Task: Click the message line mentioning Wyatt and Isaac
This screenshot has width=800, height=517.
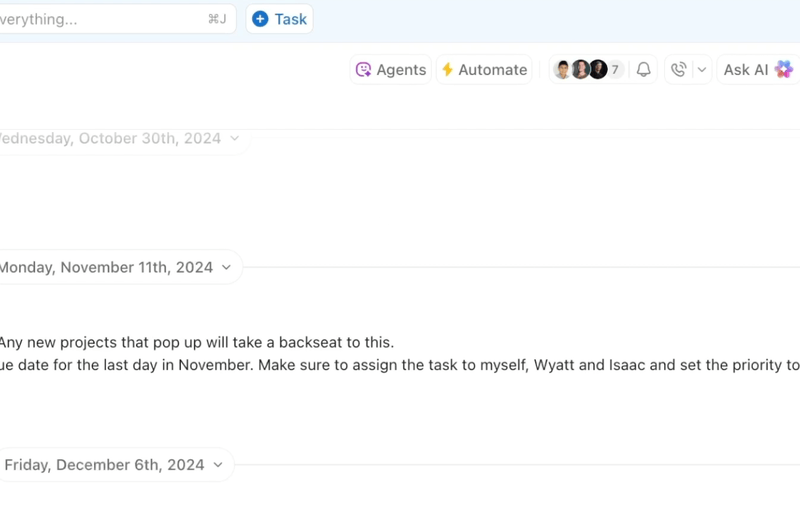Action: (400, 365)
